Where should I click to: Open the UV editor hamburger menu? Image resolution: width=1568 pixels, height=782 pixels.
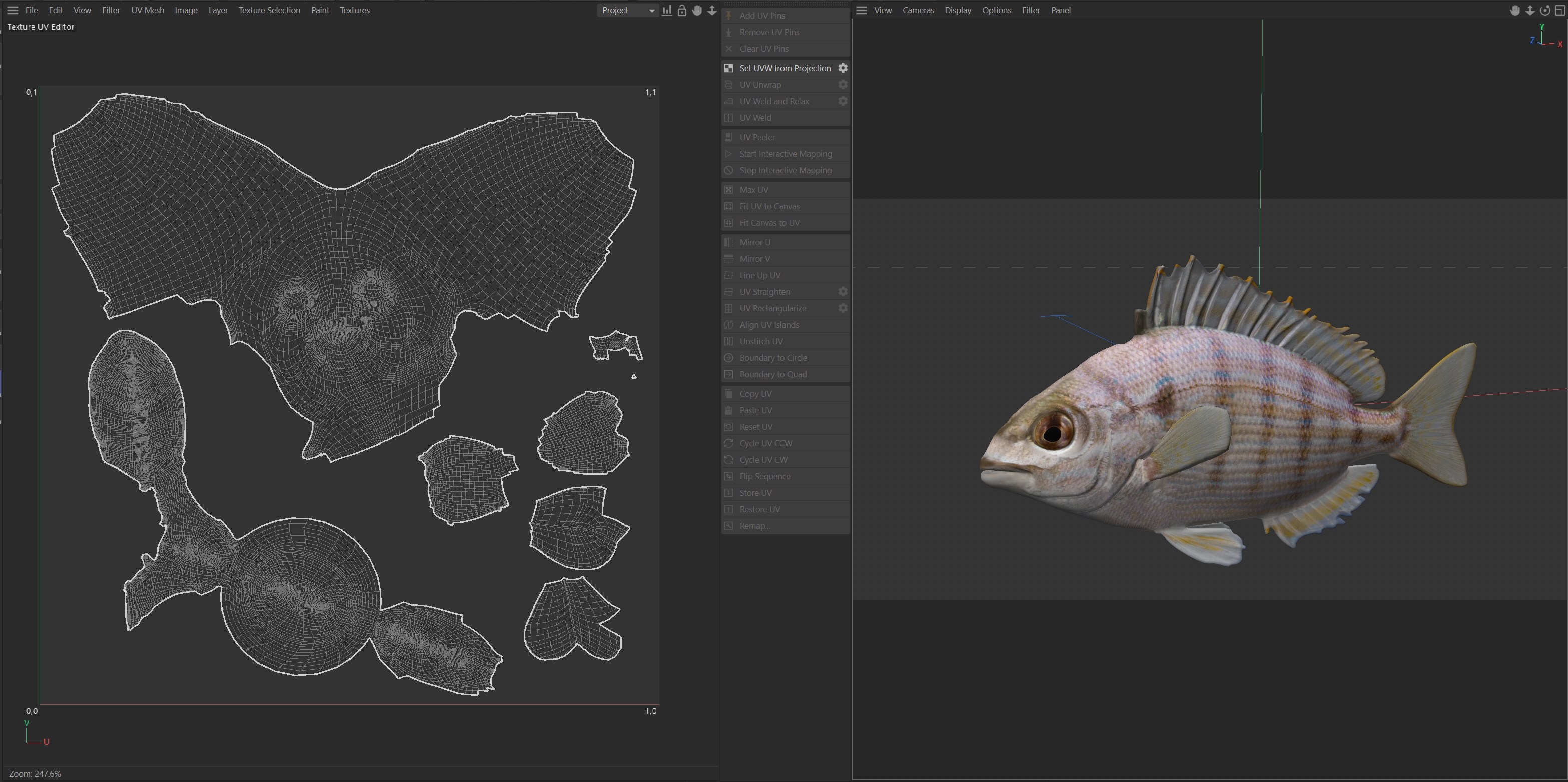pos(12,10)
